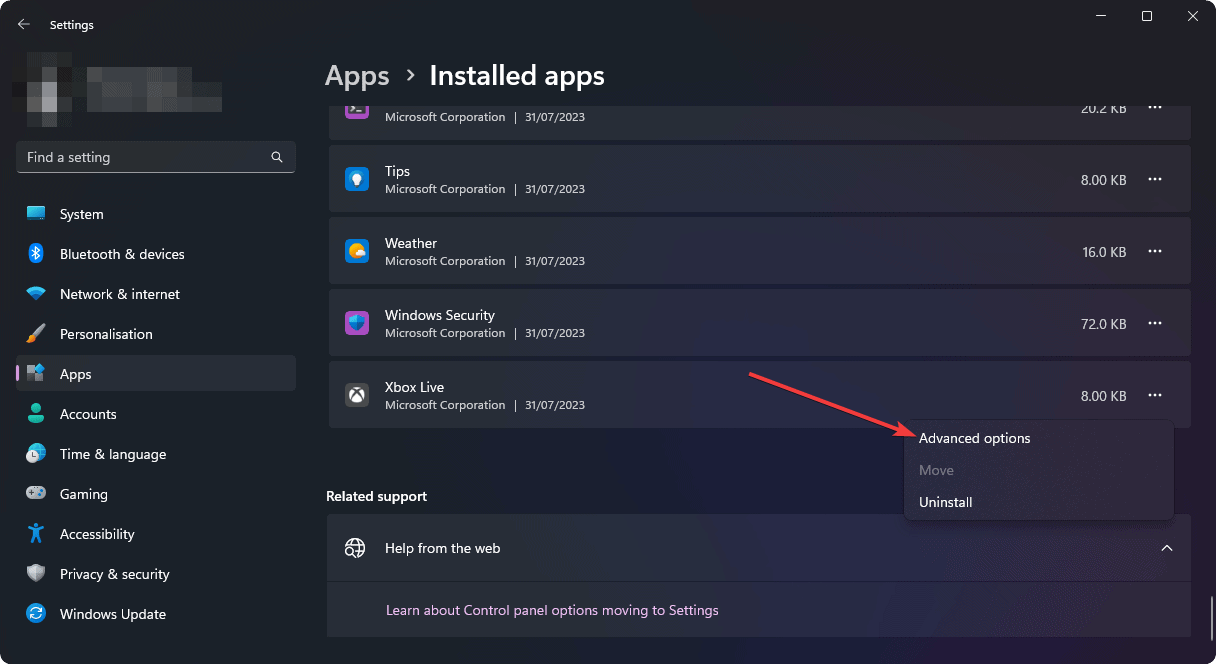Navigate to Apps via the breadcrumb
The image size is (1216, 664).
pos(357,75)
